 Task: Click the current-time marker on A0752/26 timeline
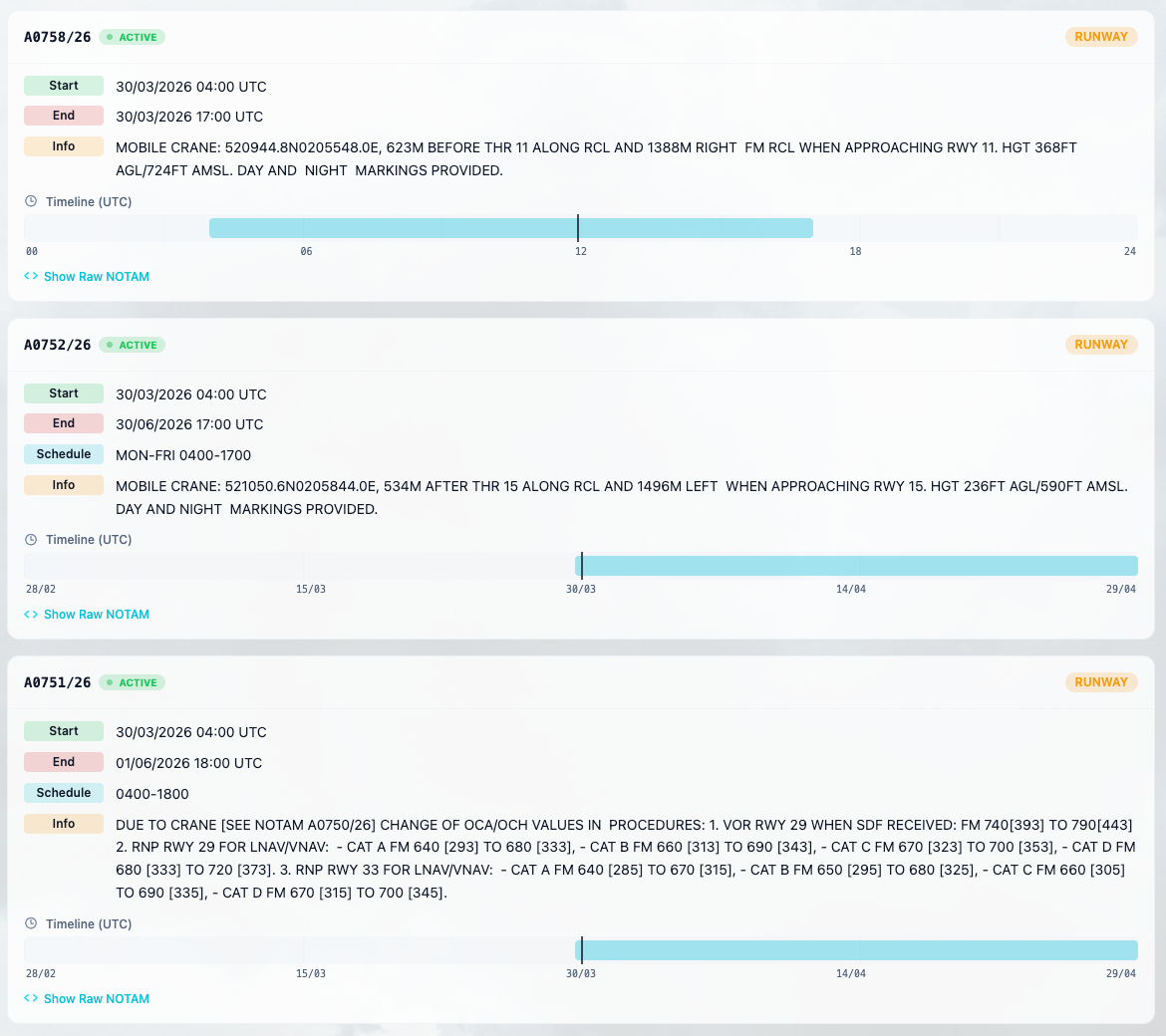[x=581, y=565]
